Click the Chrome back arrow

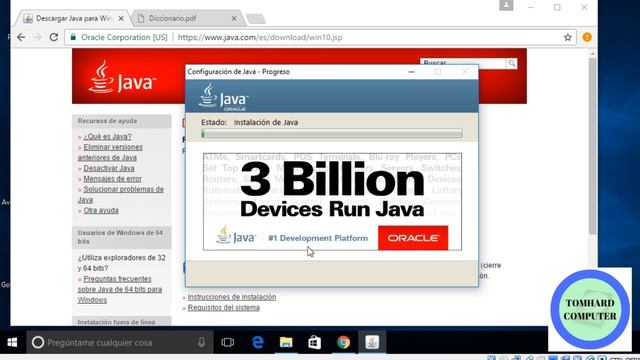(21, 37)
